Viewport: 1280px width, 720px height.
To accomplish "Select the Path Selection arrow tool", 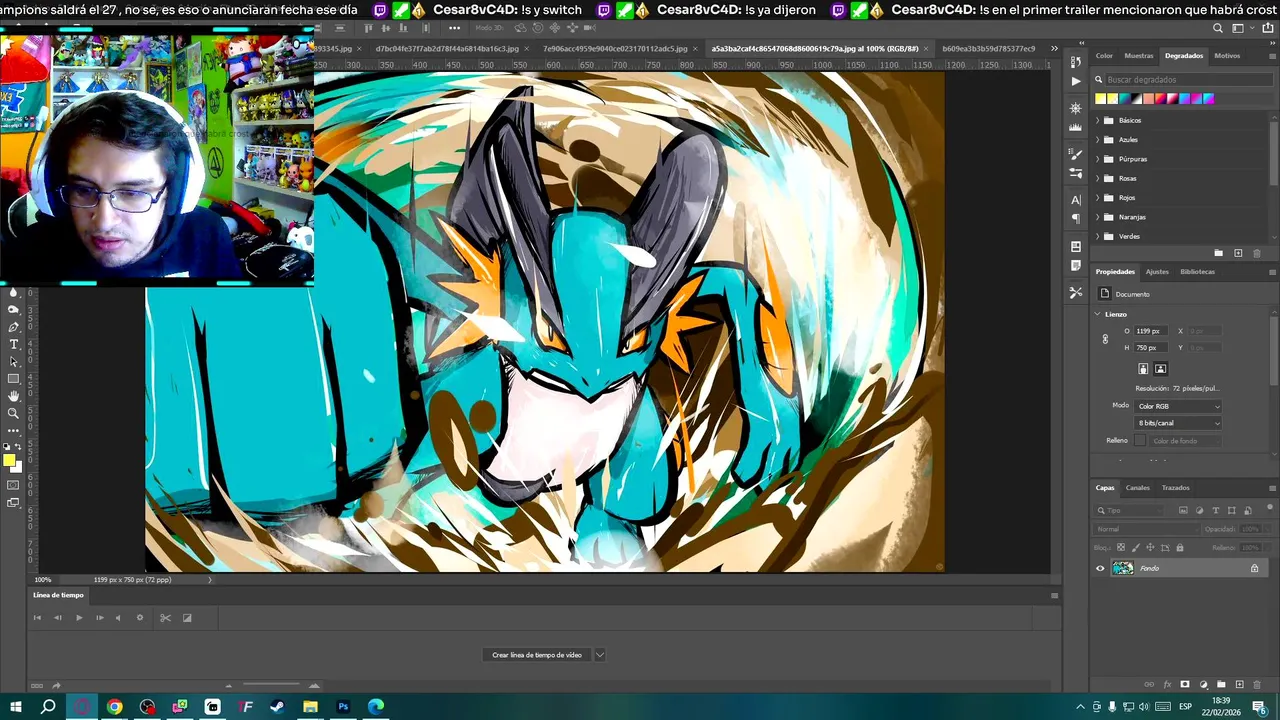I will coord(13,361).
